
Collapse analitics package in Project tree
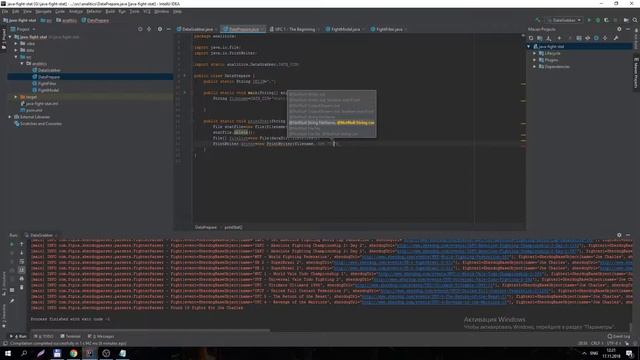click(22, 63)
